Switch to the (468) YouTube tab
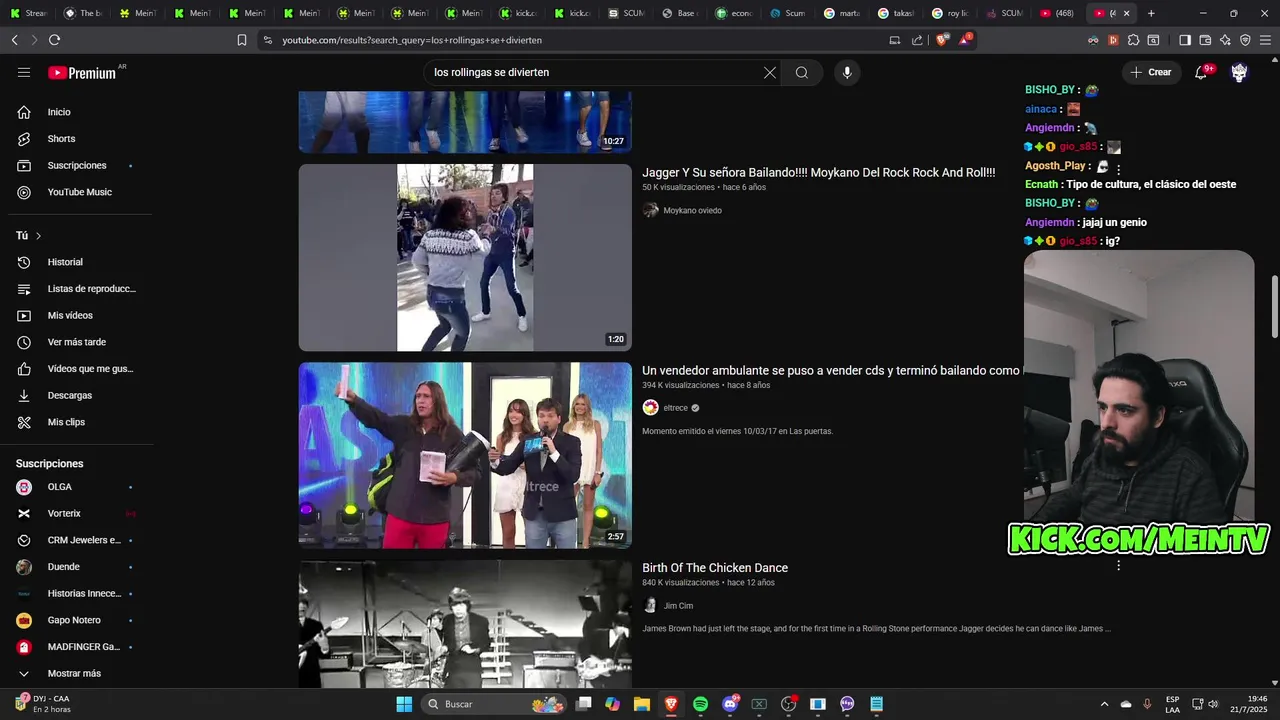This screenshot has height=720, width=1280. (x=1058, y=13)
